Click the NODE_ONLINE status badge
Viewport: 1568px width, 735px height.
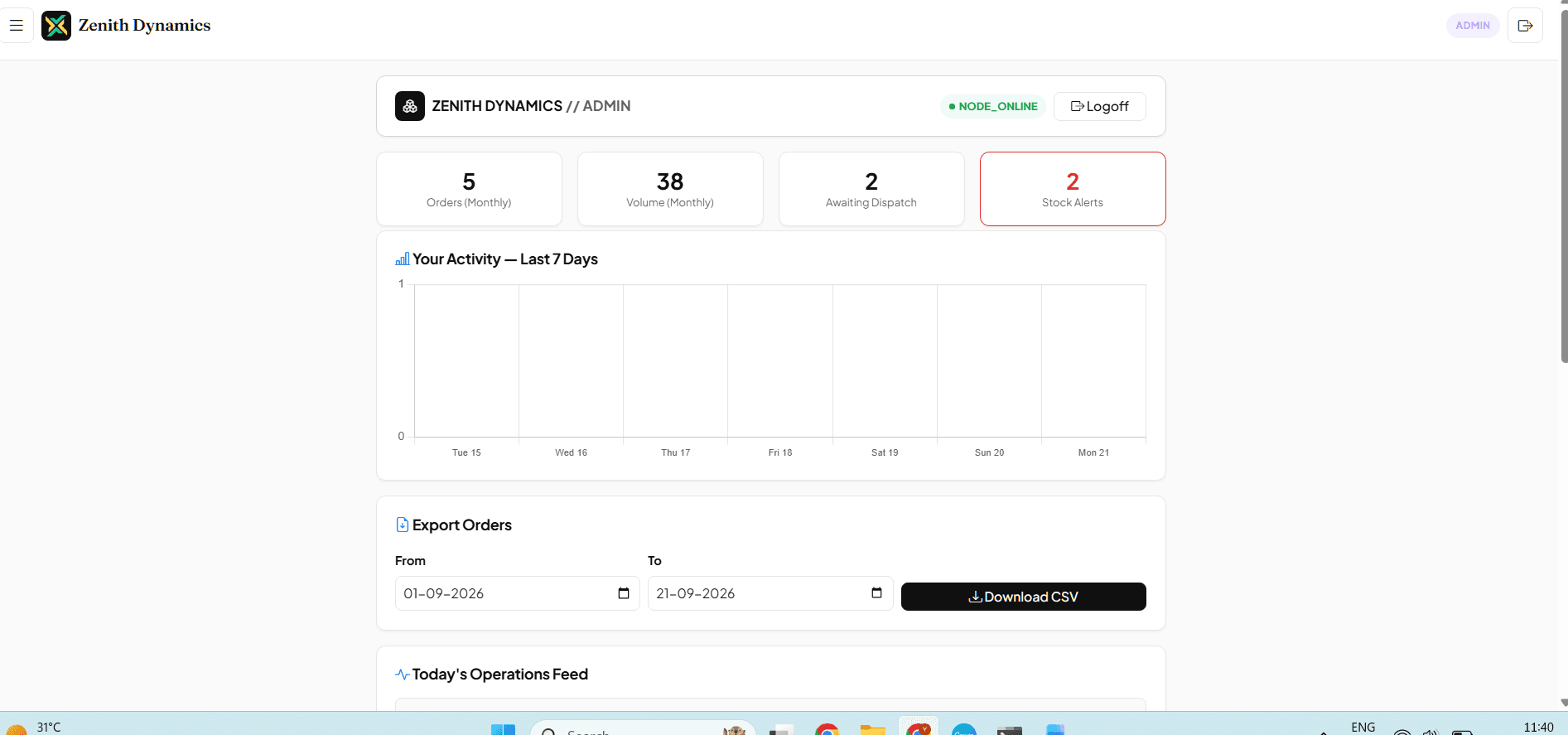coord(993,106)
